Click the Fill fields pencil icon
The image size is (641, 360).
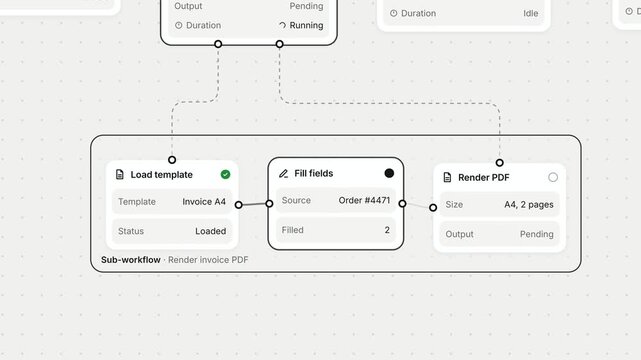(283, 174)
